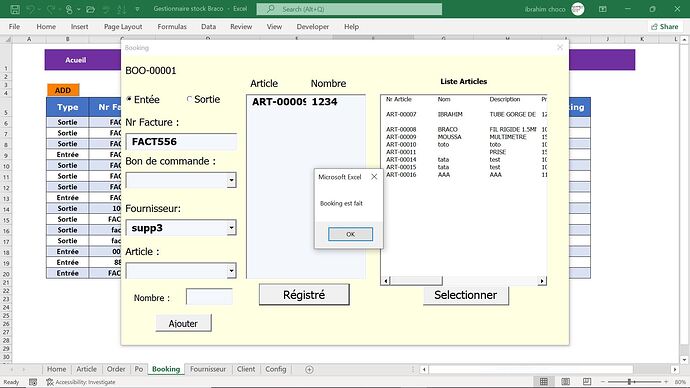Viewport: 690px width, 388px height.
Task: Click the Ajouter button
Action: [x=183, y=323]
